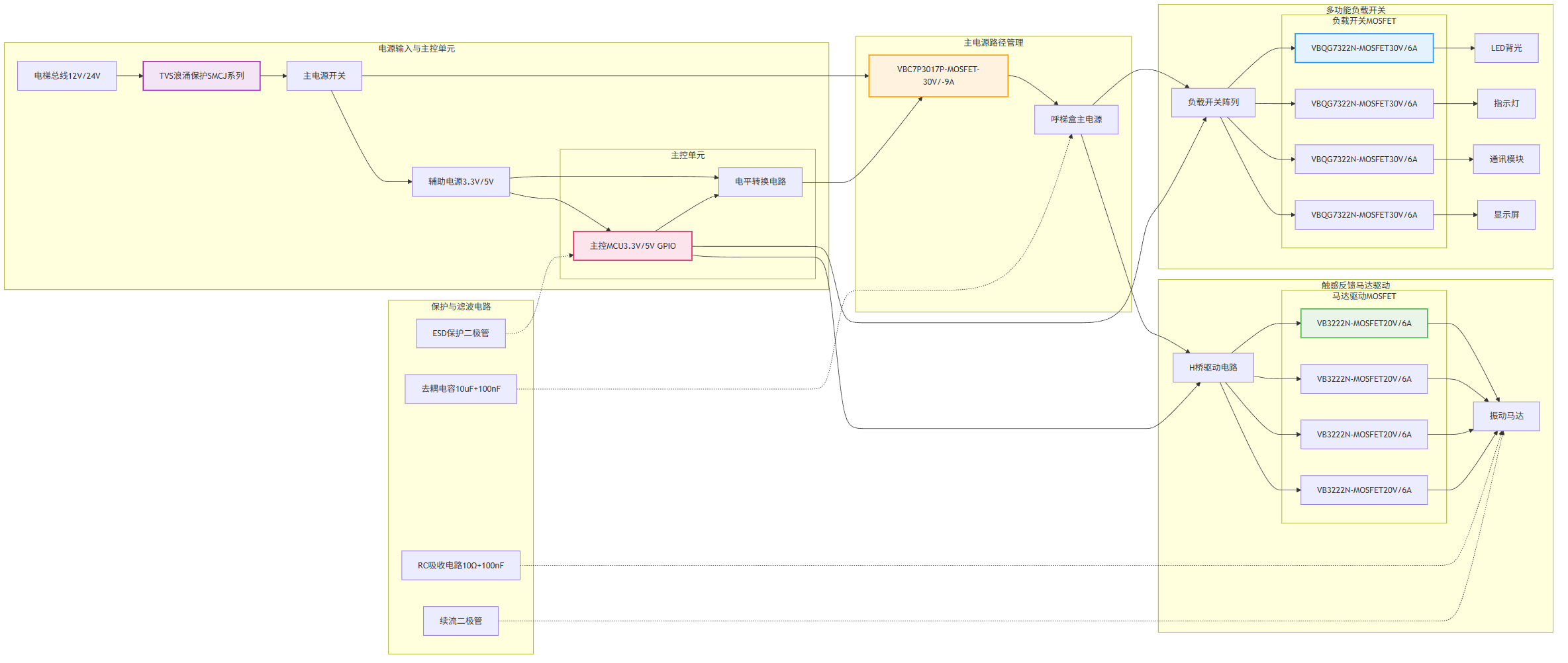The height and width of the screenshot is (663, 1568).
Task: Select the 通讯模块 node
Action: [x=1506, y=159]
